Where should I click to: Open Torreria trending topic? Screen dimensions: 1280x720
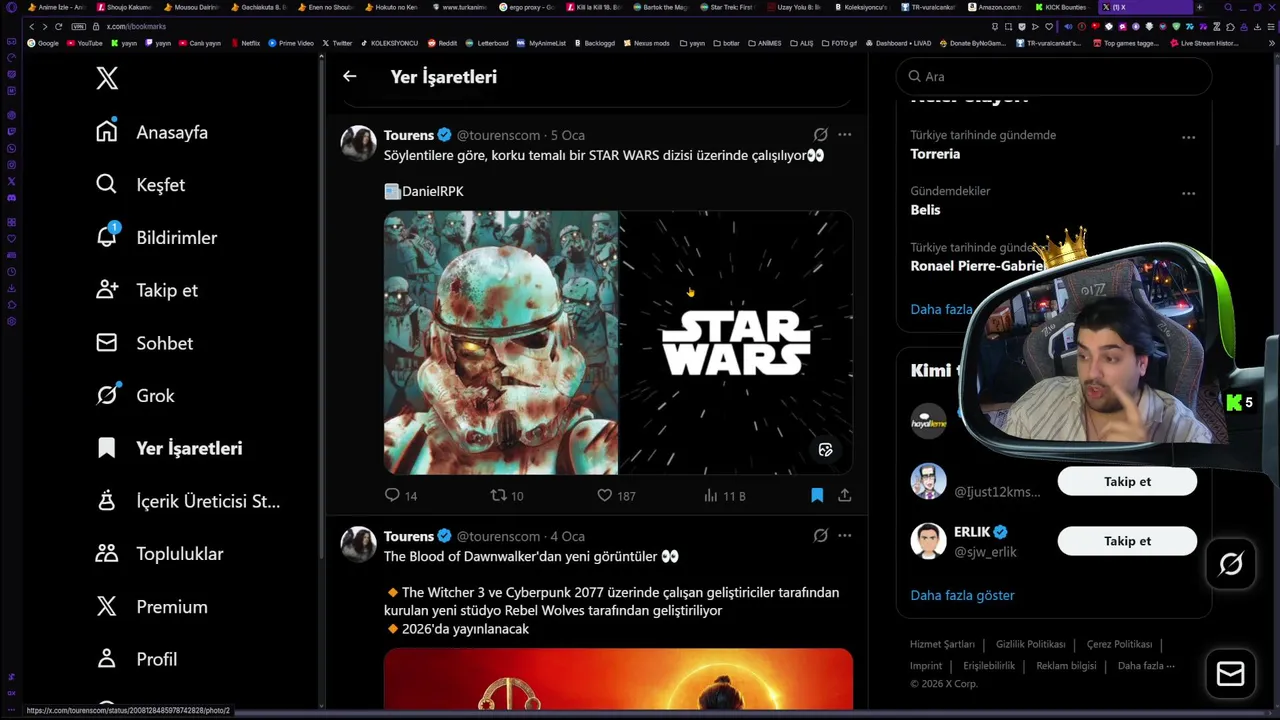pyautogui.click(x=935, y=154)
